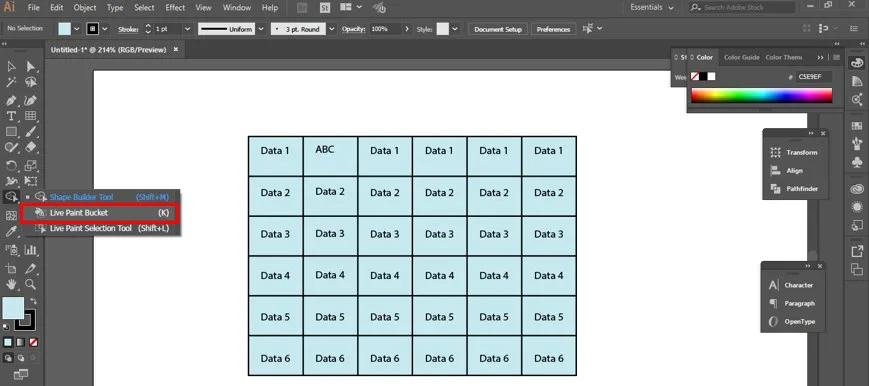Click the Document Setup button

498,29
